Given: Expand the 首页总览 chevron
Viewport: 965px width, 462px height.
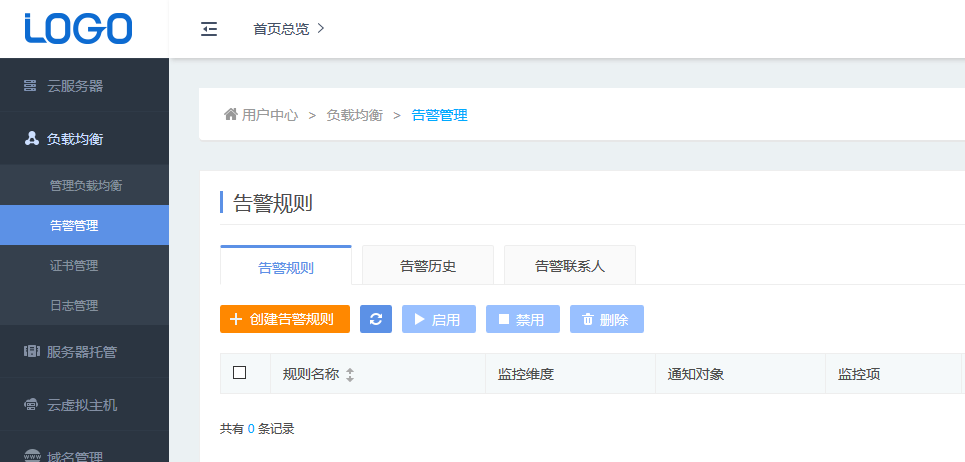Looking at the screenshot, I should pyautogui.click(x=321, y=29).
